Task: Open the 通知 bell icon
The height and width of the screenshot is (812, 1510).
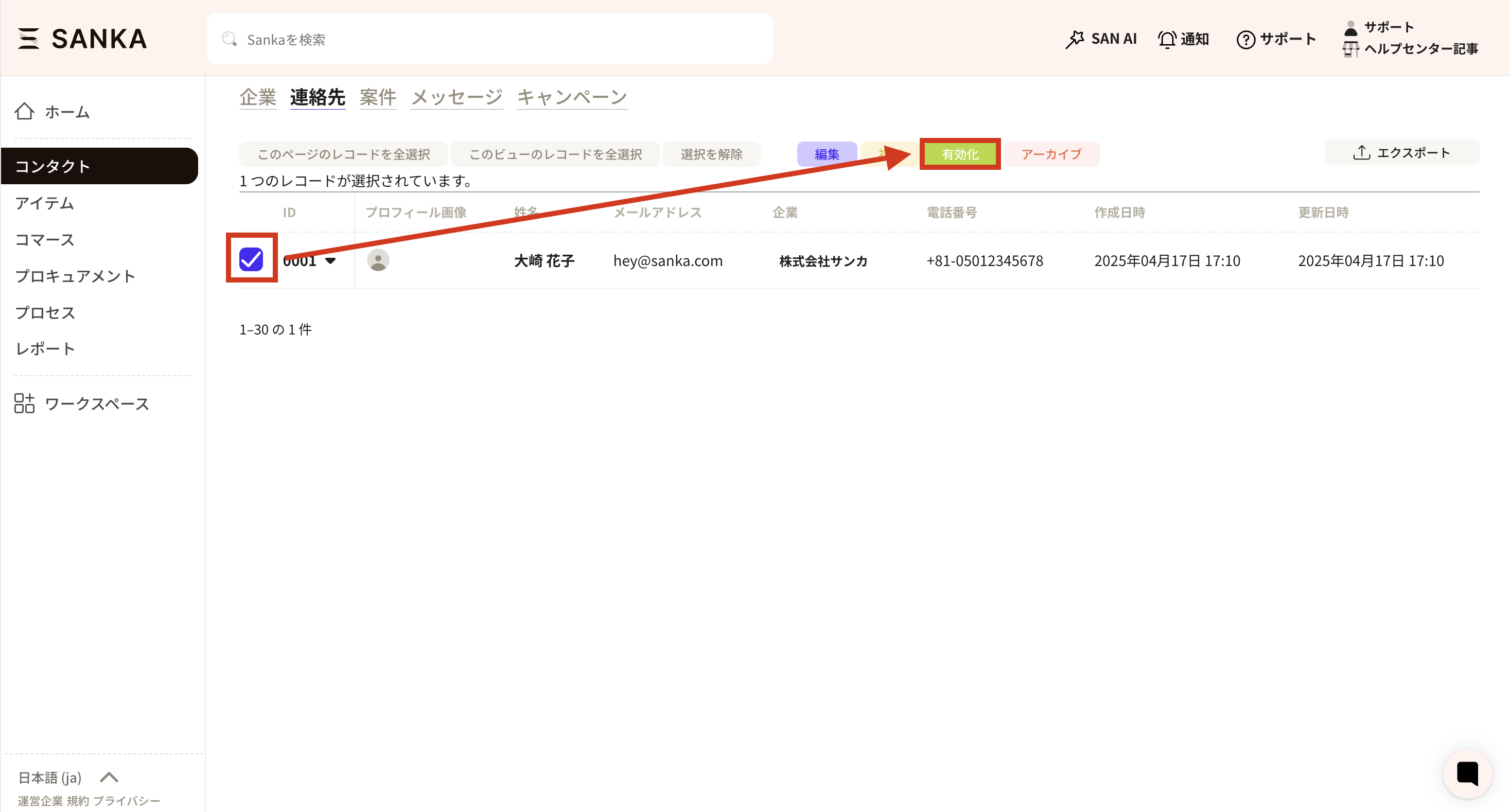Action: pos(1167,39)
